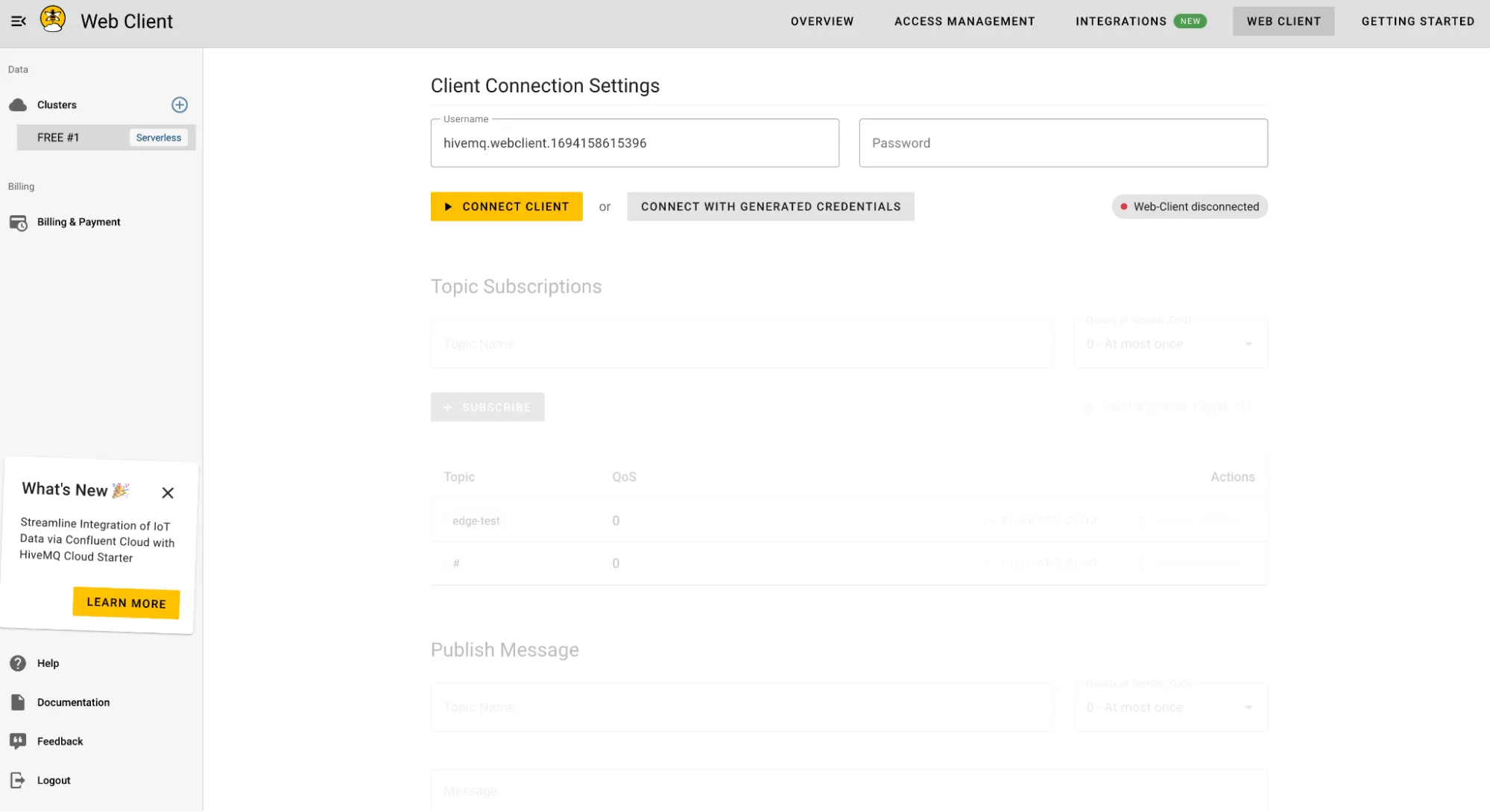Click the Documentation icon in sidebar

pyautogui.click(x=17, y=702)
